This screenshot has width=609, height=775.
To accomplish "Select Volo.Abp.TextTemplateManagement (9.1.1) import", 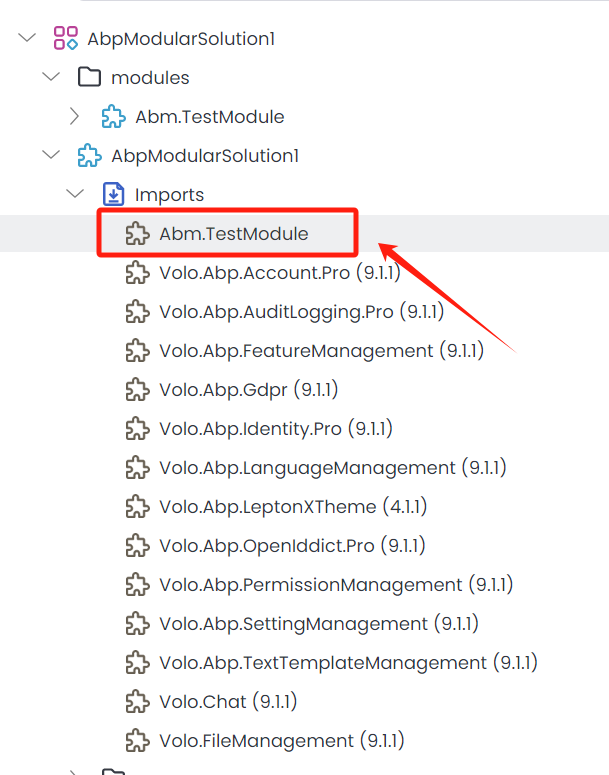I will [x=348, y=663].
